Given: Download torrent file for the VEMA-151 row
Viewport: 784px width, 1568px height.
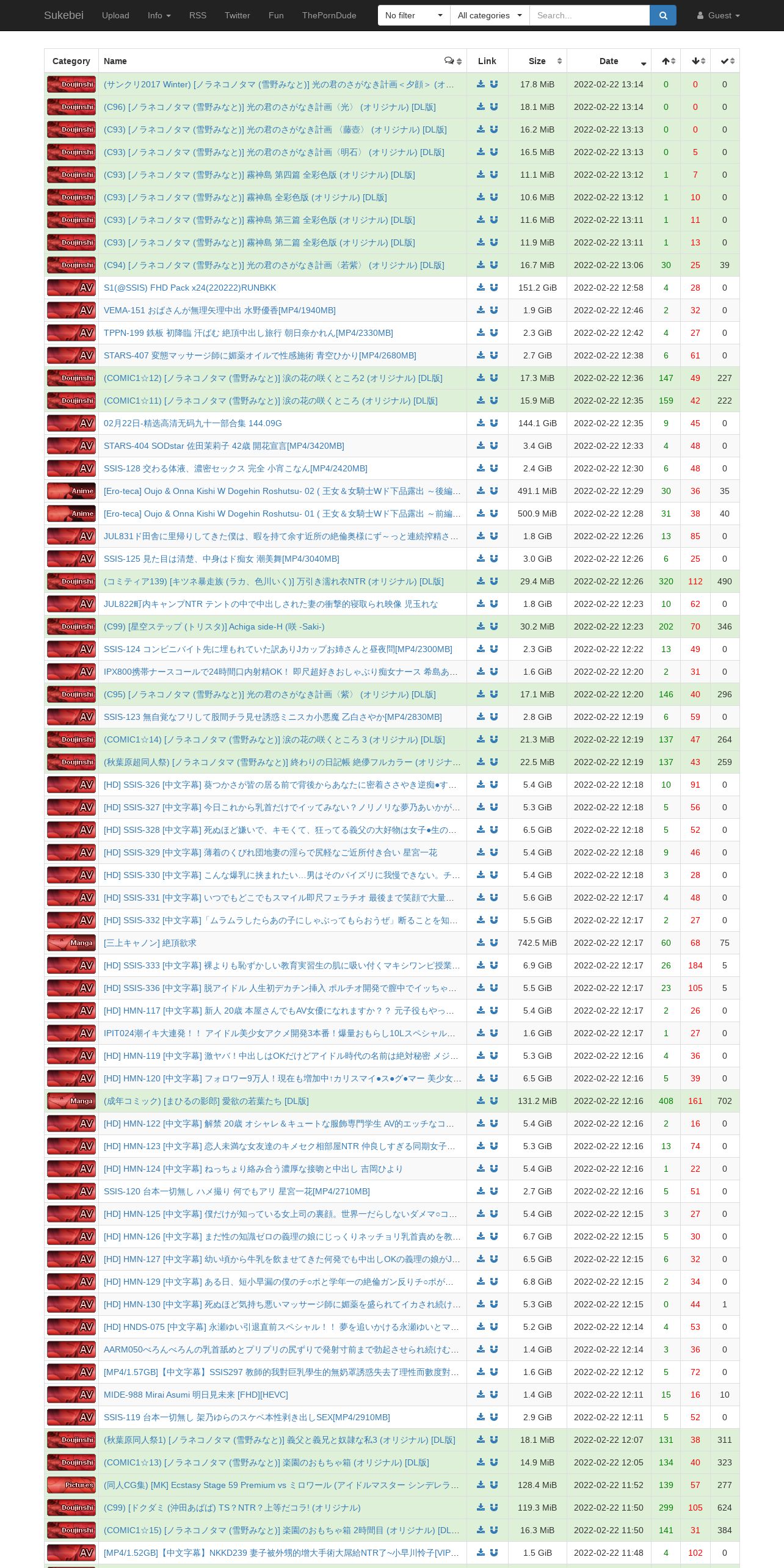Looking at the screenshot, I should pyautogui.click(x=481, y=310).
